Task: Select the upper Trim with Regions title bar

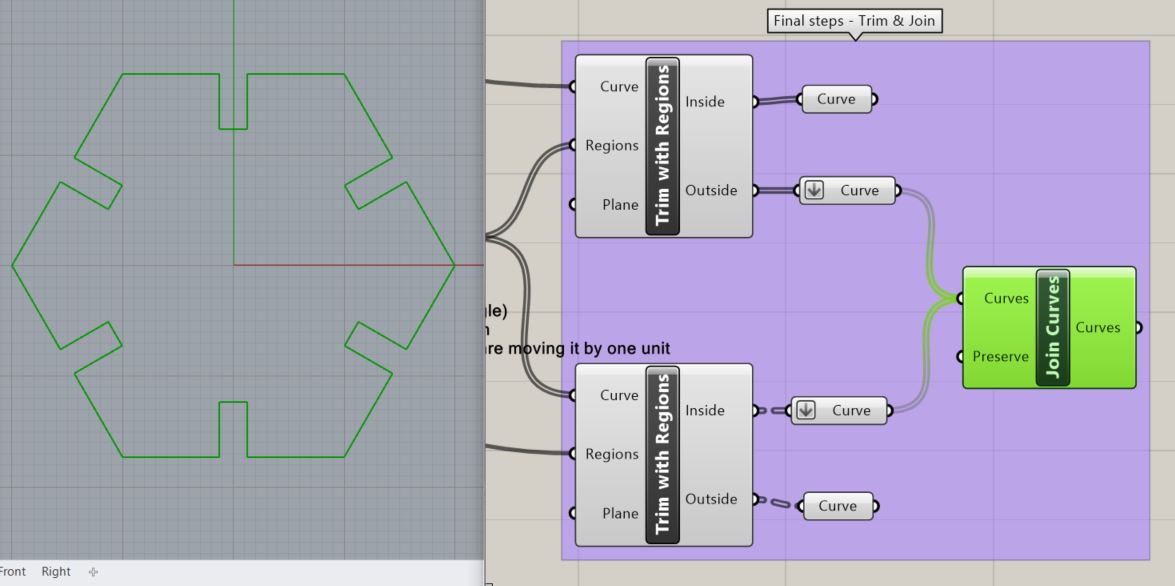Action: [x=662, y=146]
